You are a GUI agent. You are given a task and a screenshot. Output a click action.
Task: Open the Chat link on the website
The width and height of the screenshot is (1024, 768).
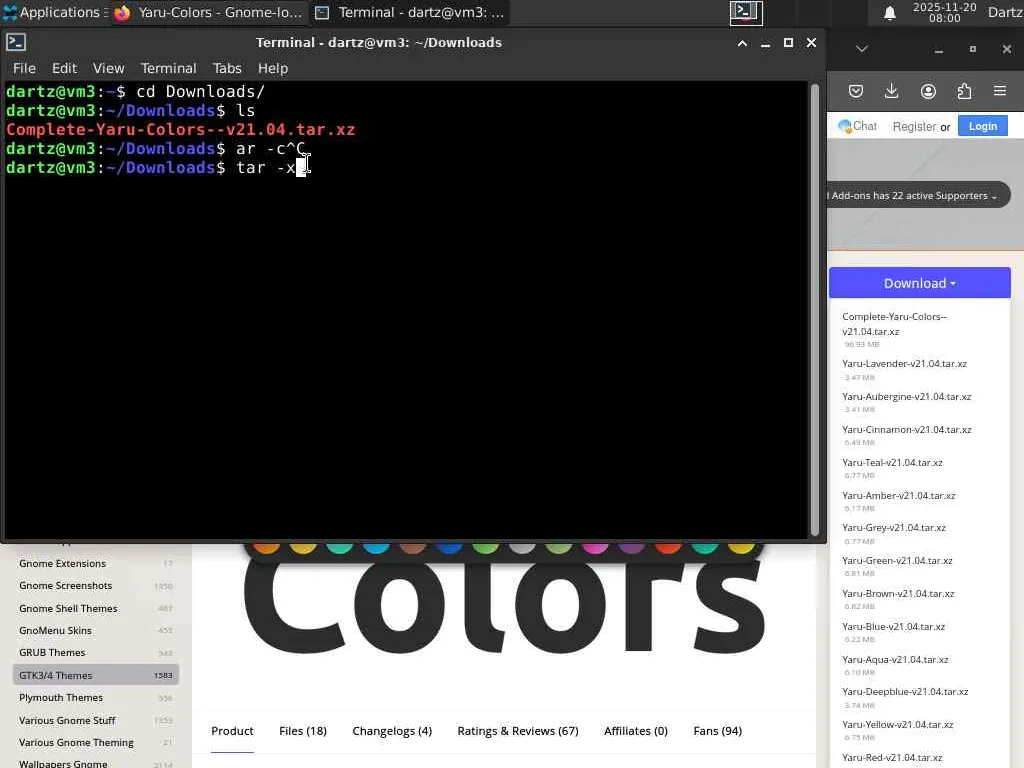pyautogui.click(x=857, y=126)
